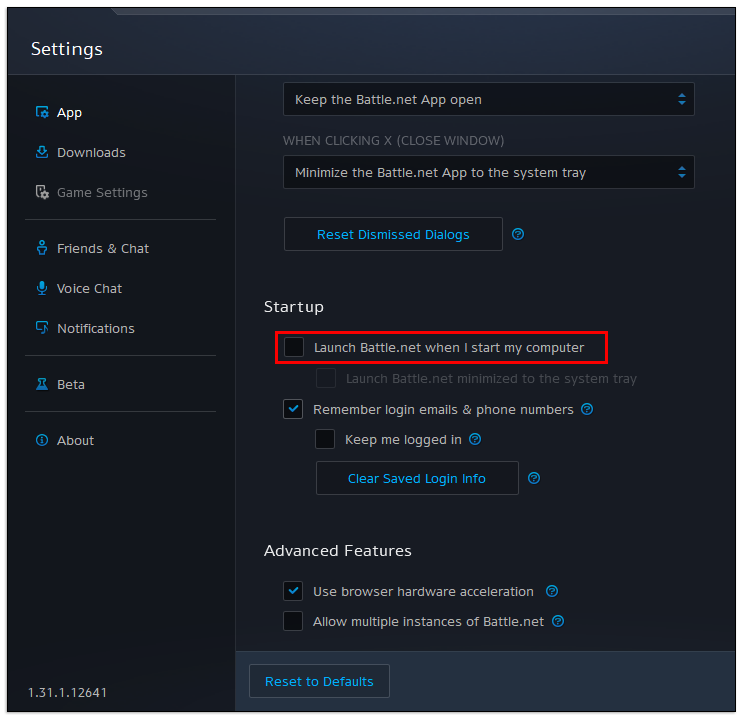The image size is (744, 720).
Task: Click help icon beside Reset Dismissed Dialogs
Action: [x=518, y=234]
